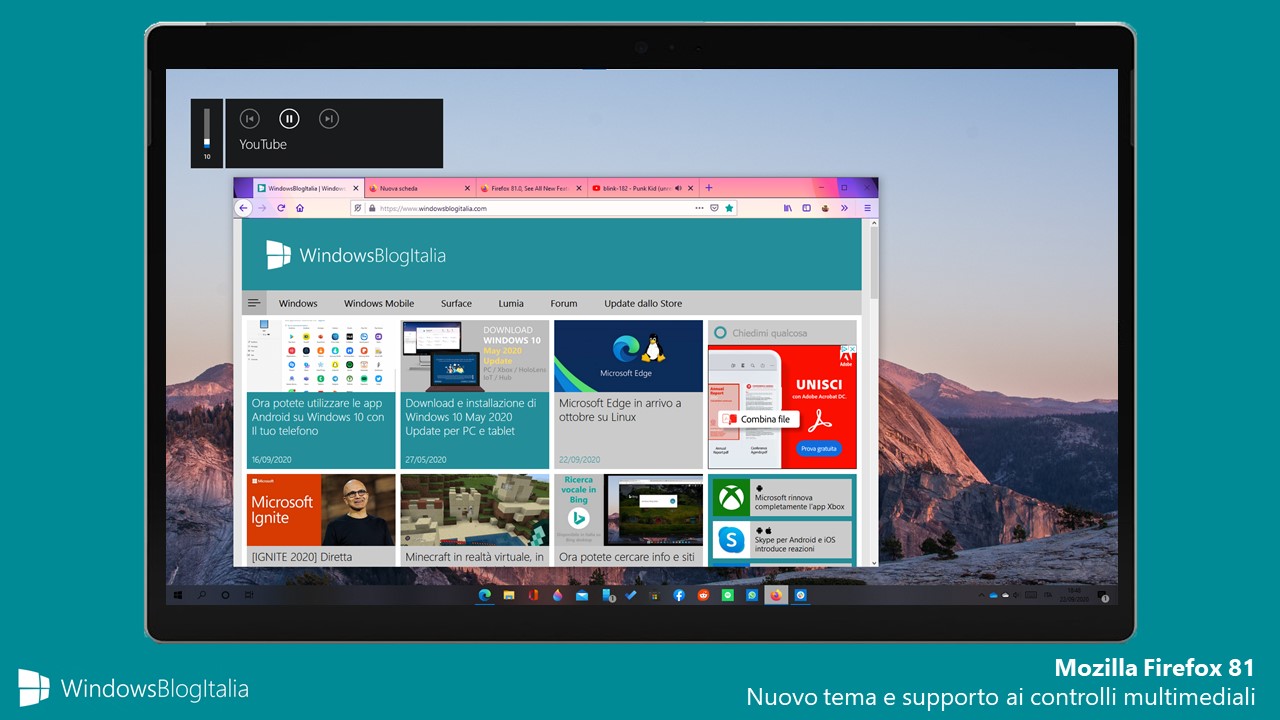Open Mail app on taskbar
This screenshot has width=1280, height=720.
pos(582,595)
